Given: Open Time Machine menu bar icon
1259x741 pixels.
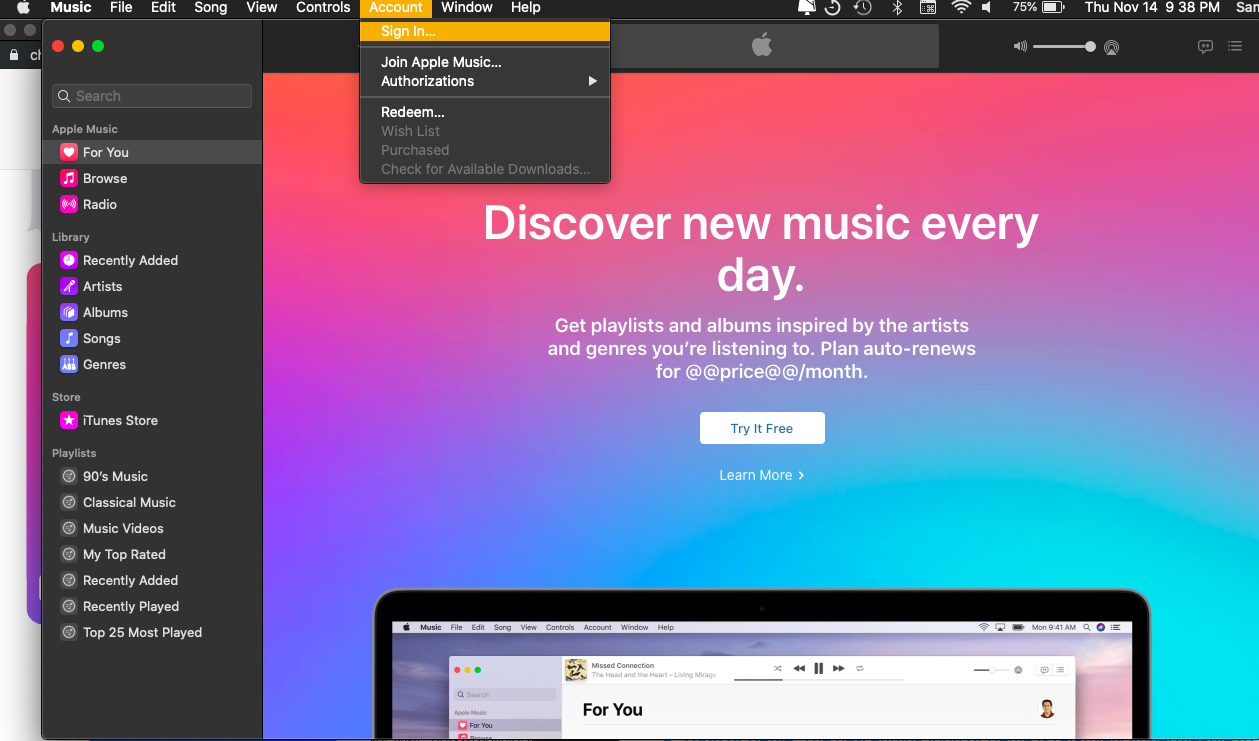Looking at the screenshot, I should (863, 8).
